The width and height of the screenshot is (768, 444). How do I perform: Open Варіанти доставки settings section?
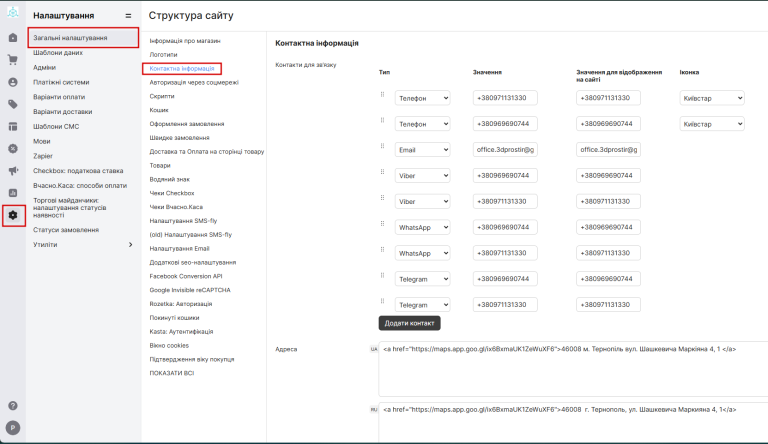[63, 112]
